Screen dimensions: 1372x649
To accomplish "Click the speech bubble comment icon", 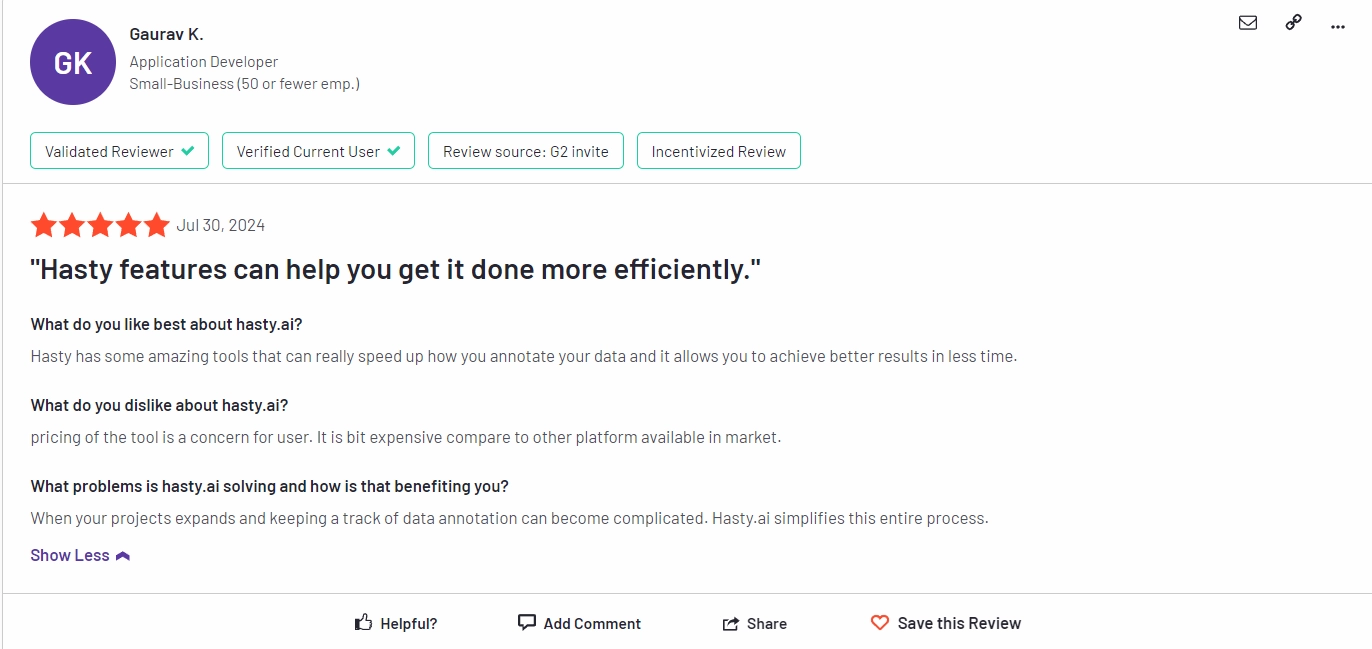I will (527, 622).
